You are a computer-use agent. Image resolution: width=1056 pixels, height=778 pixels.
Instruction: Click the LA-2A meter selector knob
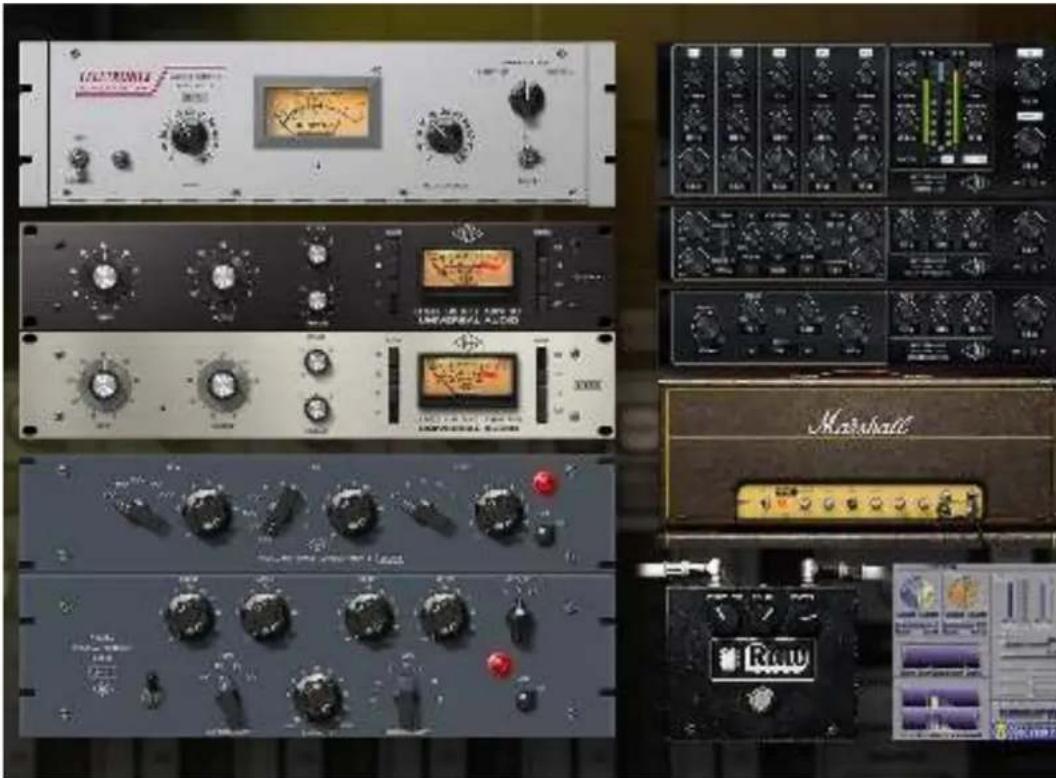coord(527,98)
